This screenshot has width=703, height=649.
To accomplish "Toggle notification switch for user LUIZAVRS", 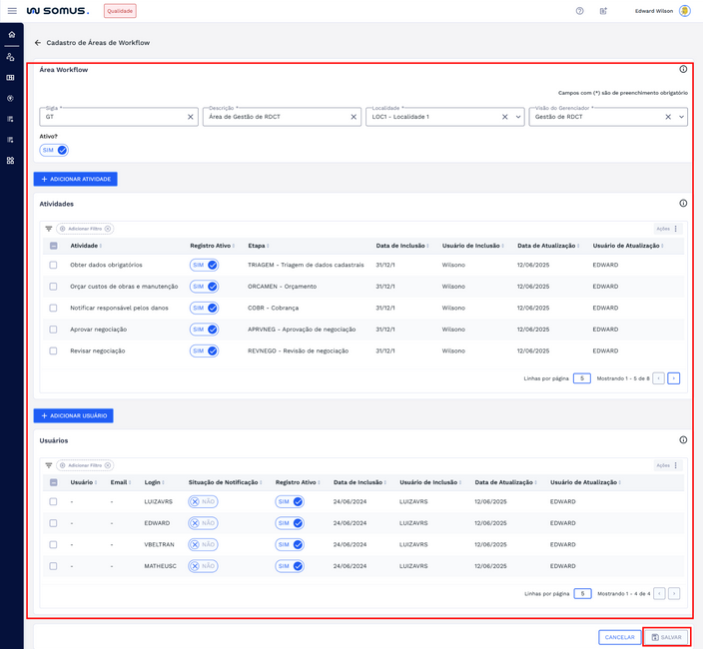I will [203, 502].
